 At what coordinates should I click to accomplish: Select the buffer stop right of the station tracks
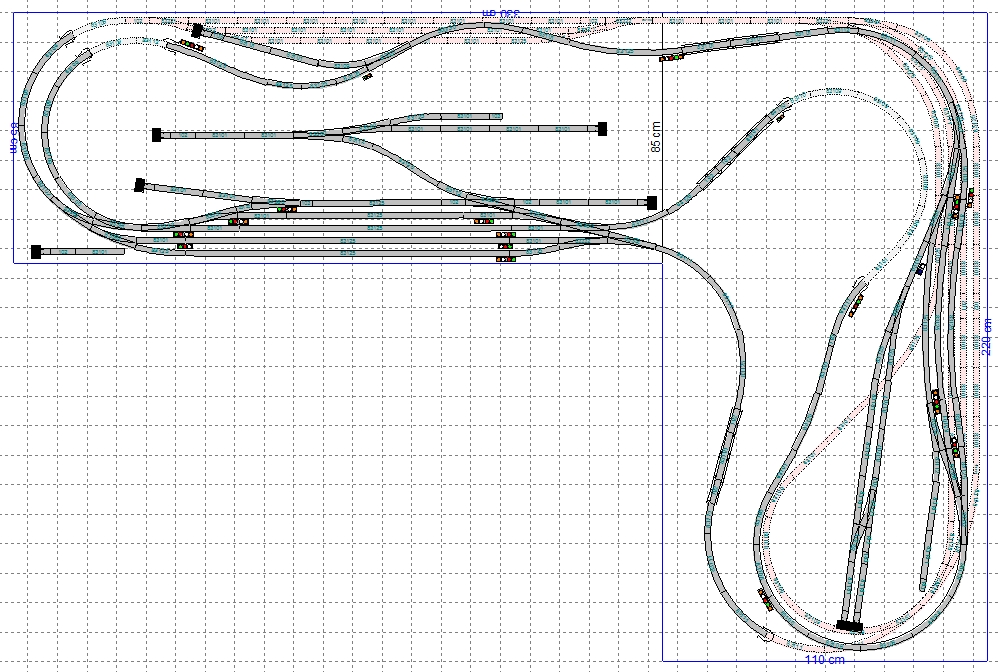point(652,202)
